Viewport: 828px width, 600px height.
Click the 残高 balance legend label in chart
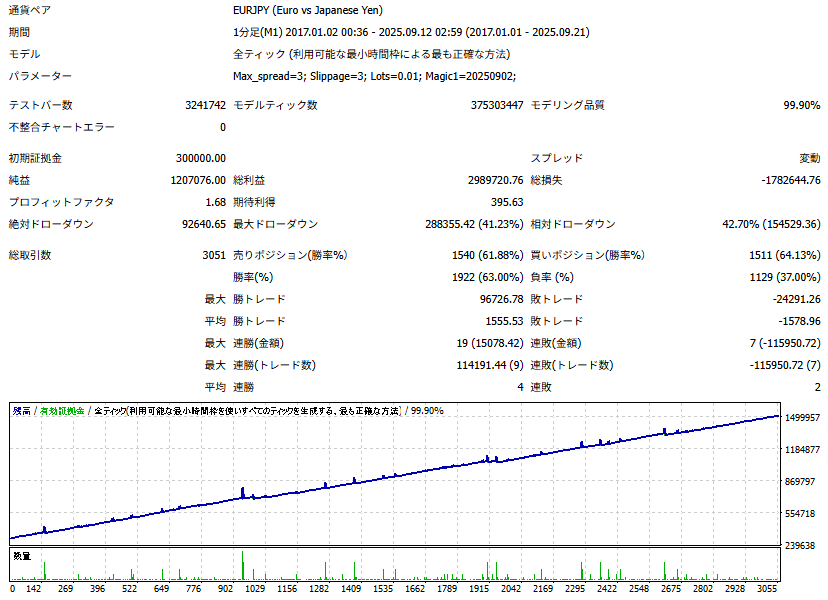coord(22,411)
